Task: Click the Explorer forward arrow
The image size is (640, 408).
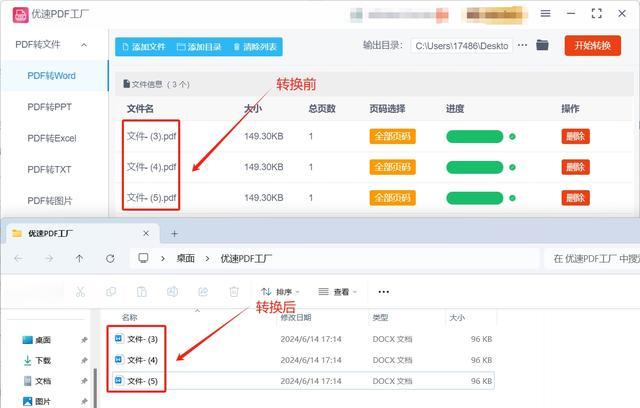Action: [x=49, y=258]
